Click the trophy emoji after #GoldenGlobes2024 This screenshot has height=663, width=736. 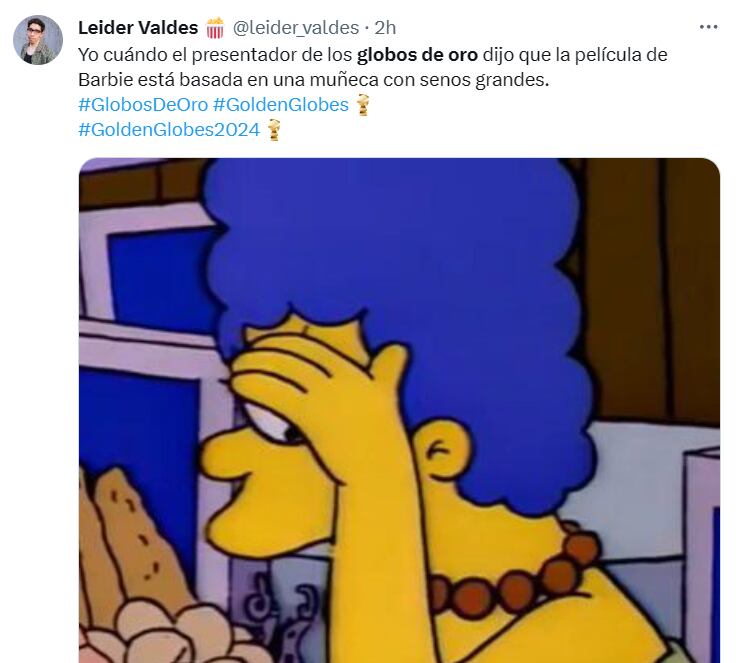click(x=274, y=130)
